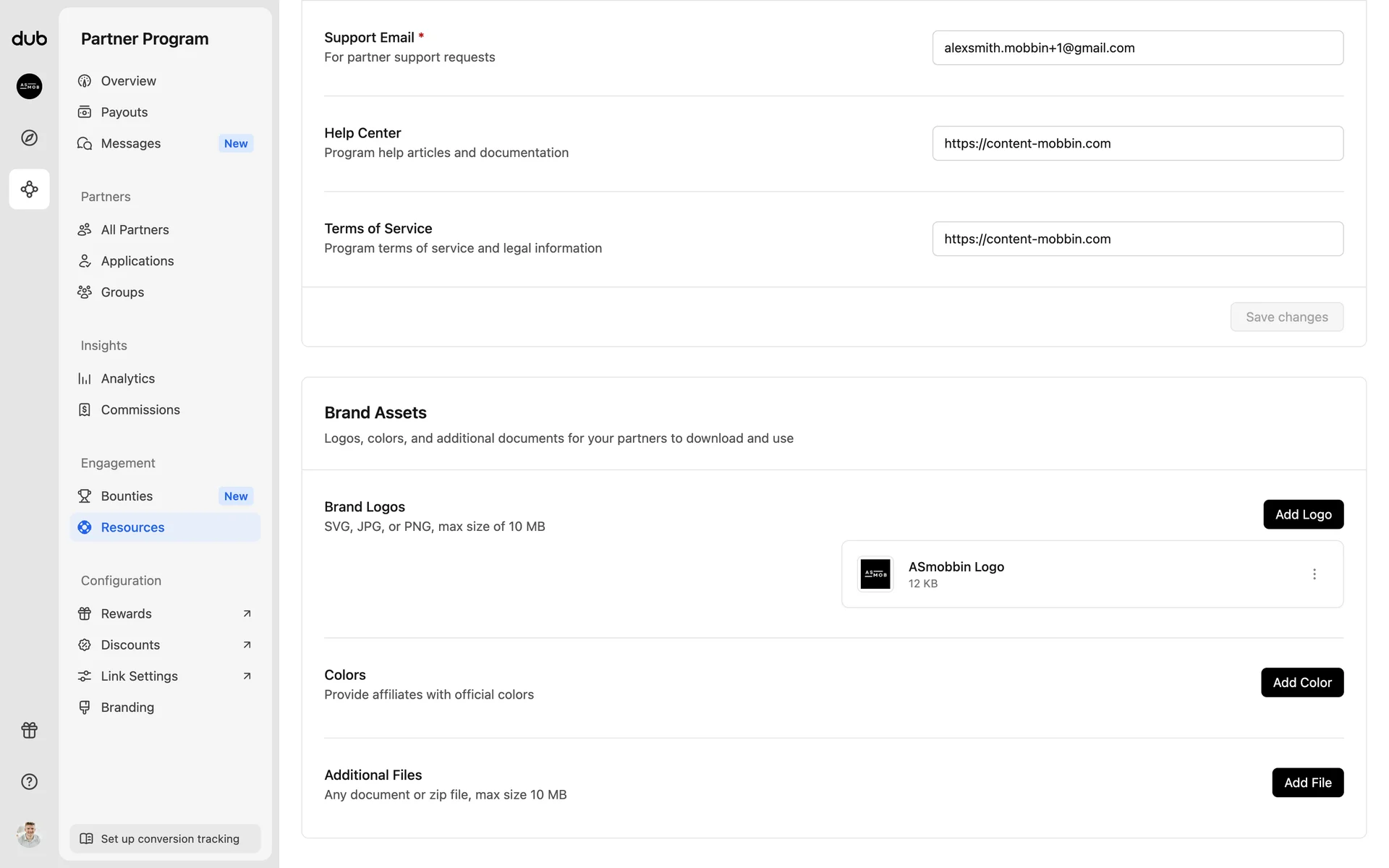Viewport: 1389px width, 868px height.
Task: Open Discounts external link arrow
Action: click(x=247, y=644)
